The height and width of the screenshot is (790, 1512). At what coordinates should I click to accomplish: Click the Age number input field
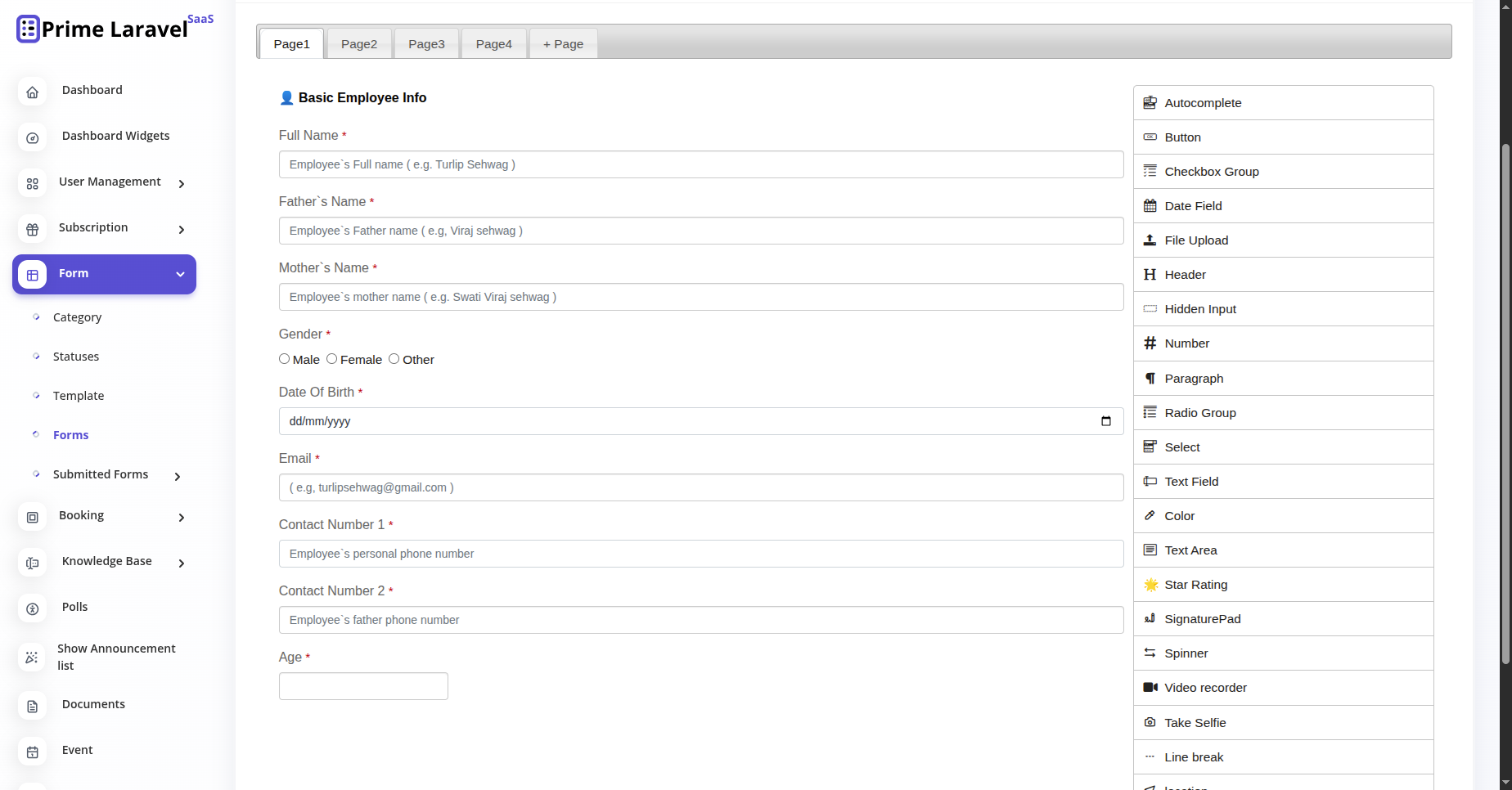(x=363, y=686)
